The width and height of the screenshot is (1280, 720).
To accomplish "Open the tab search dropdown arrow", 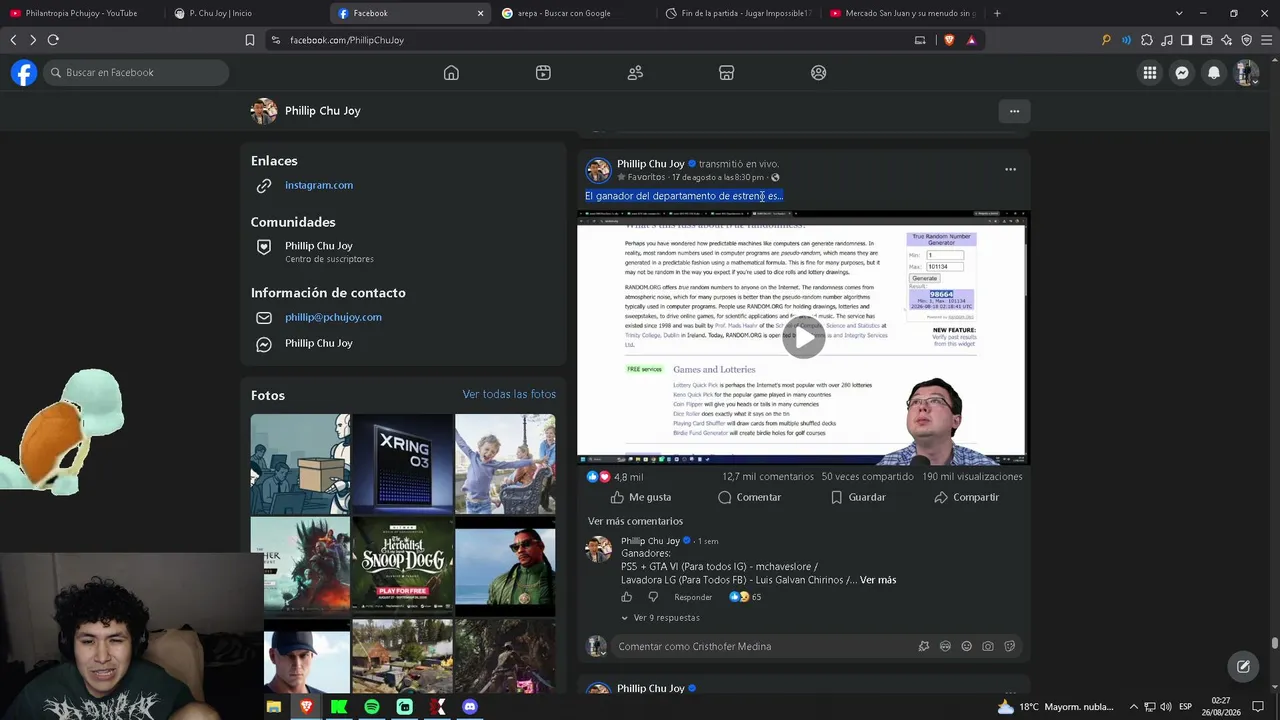I will point(1179,13).
